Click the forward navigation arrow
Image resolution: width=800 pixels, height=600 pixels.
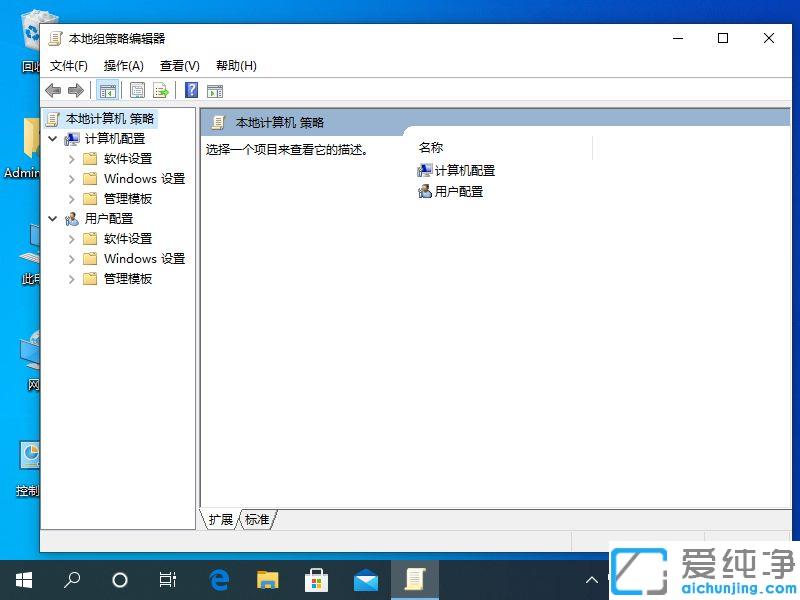[77, 90]
